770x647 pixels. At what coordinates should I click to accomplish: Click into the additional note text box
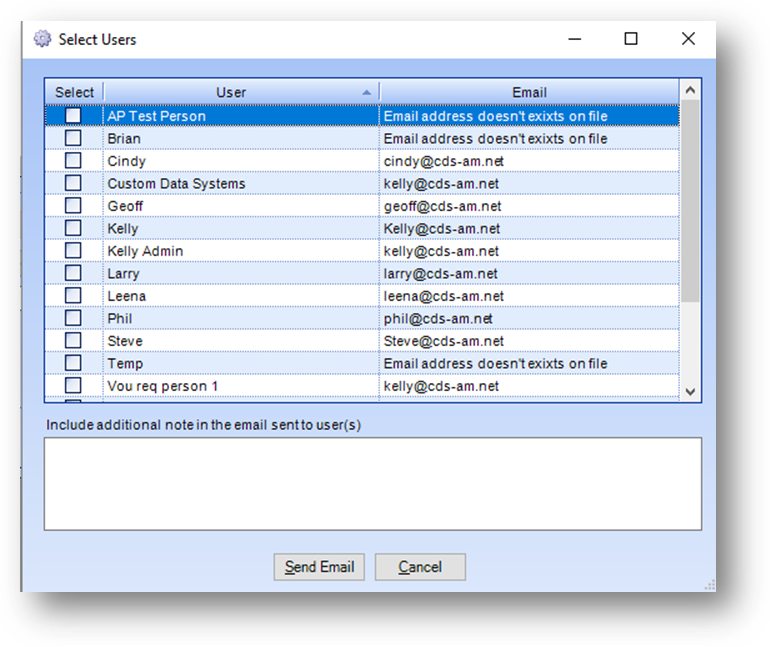pos(372,483)
